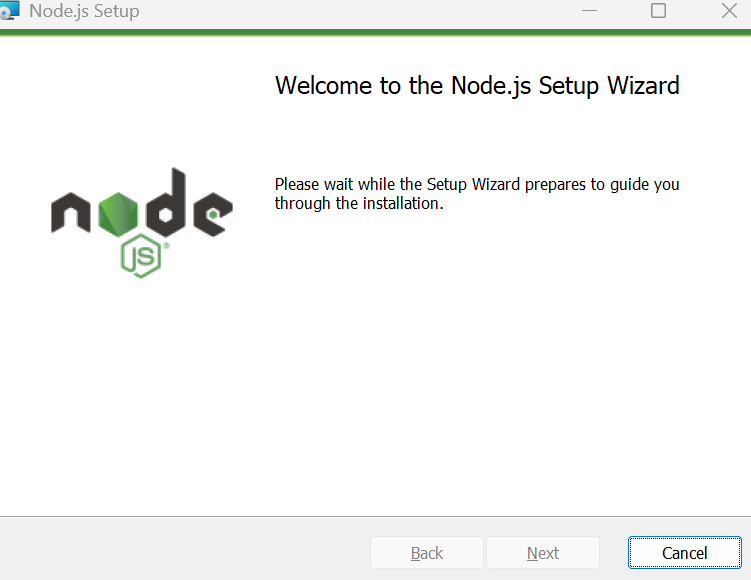Close the Node.js Setup window
This screenshot has height=580, width=751.
(729, 11)
